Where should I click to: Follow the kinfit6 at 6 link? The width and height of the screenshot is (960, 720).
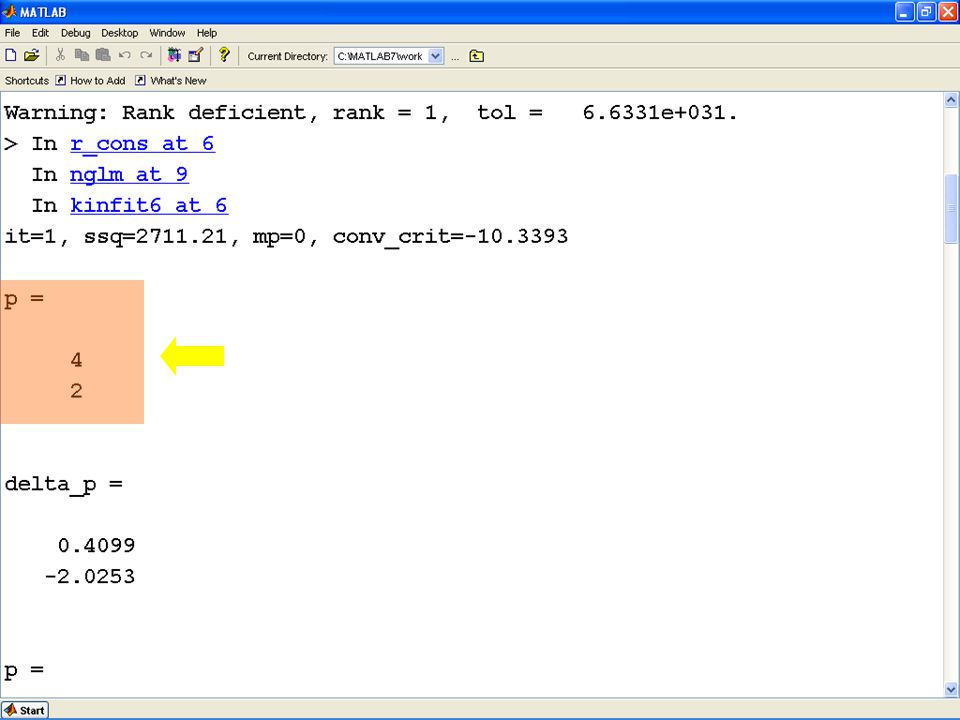[x=149, y=205]
